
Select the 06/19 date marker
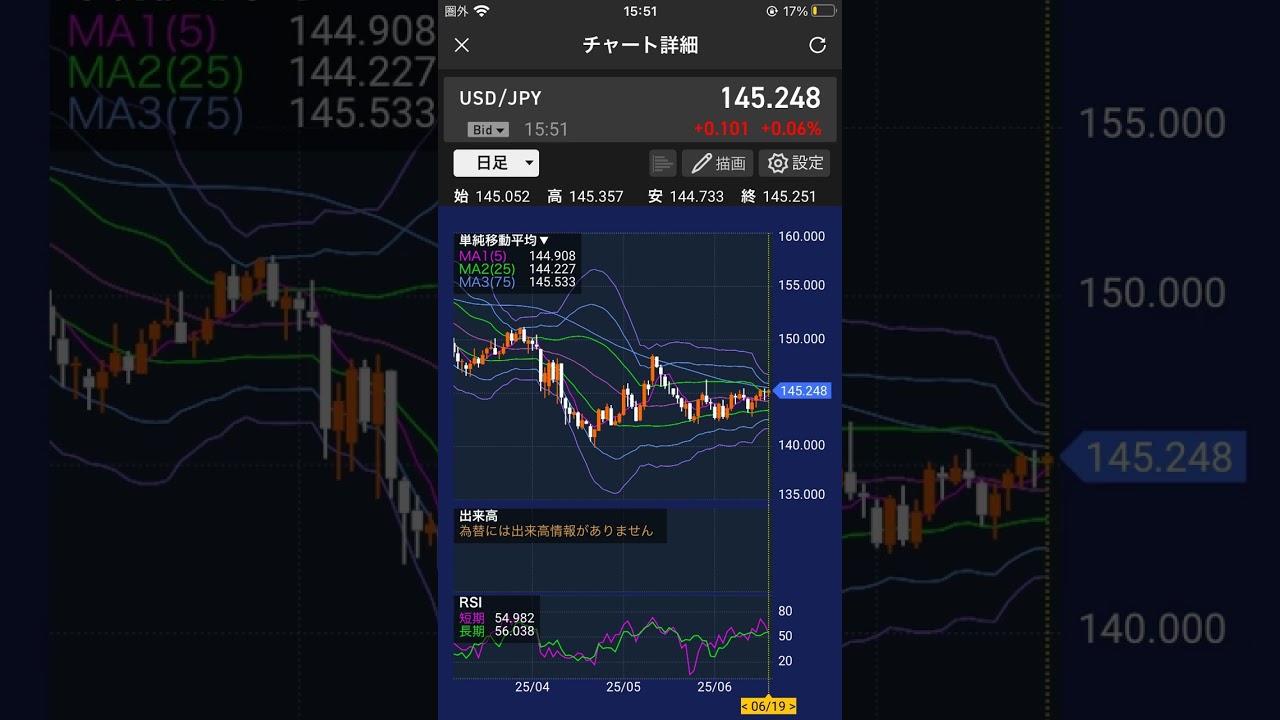(768, 707)
